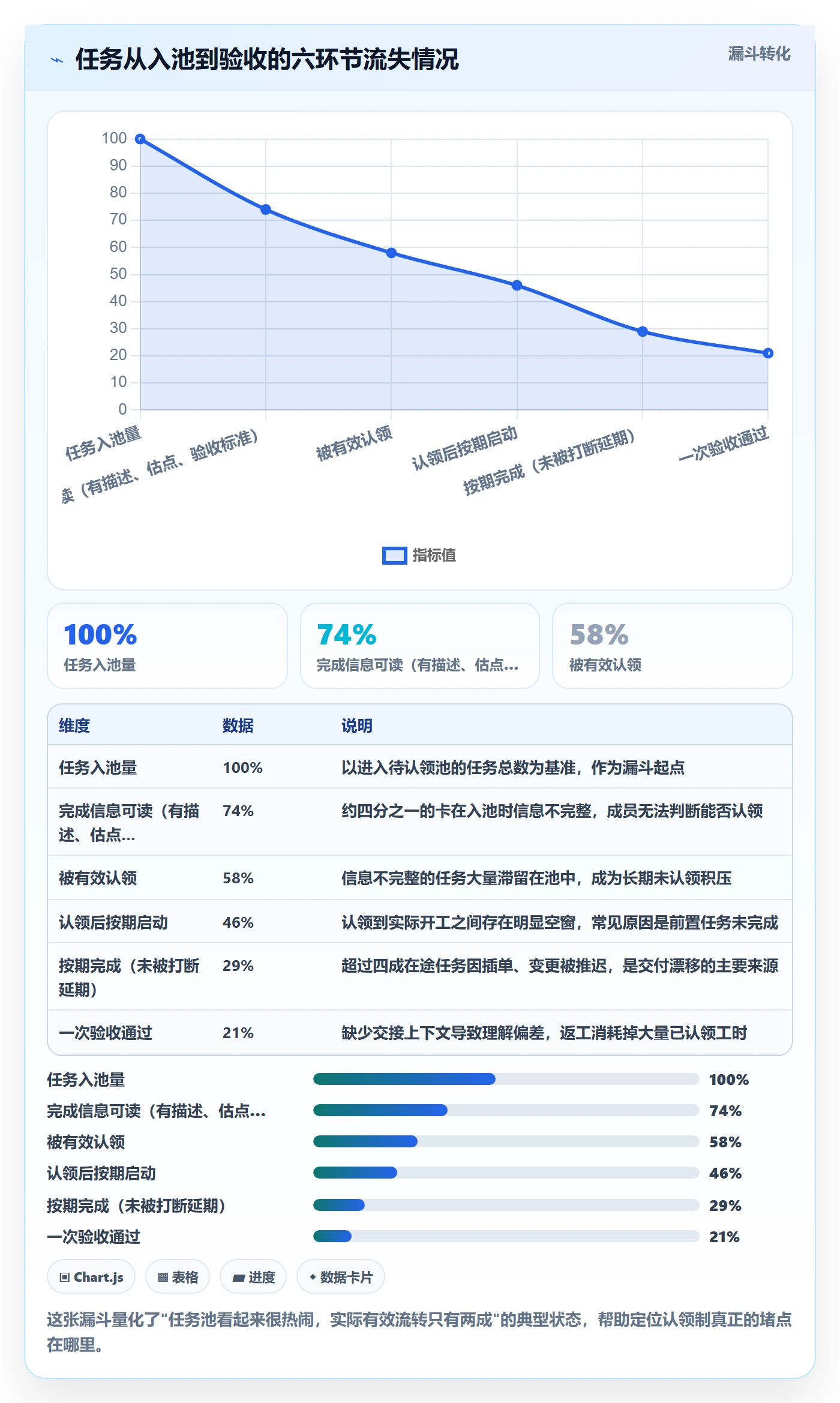Image resolution: width=840 pixels, height=1403 pixels.
Task: Click the 数据 column header
Action: pos(238,726)
